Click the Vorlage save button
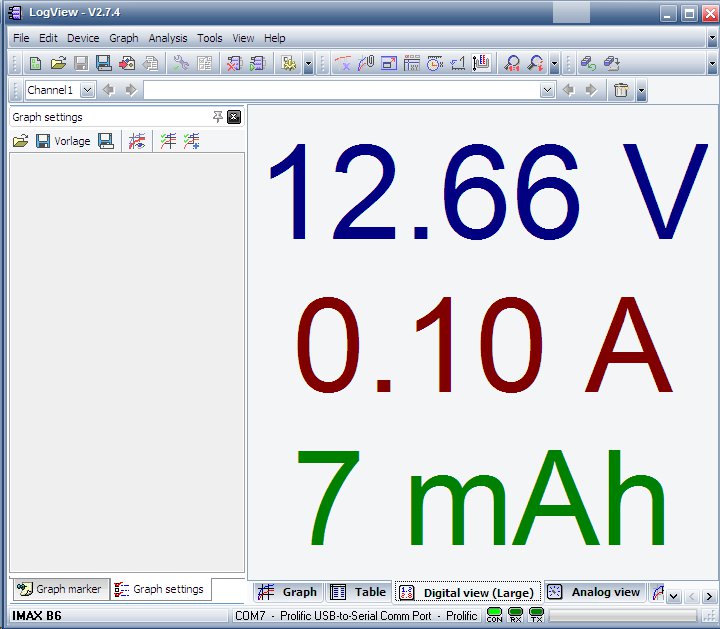The width and height of the screenshot is (720, 629). [63, 141]
